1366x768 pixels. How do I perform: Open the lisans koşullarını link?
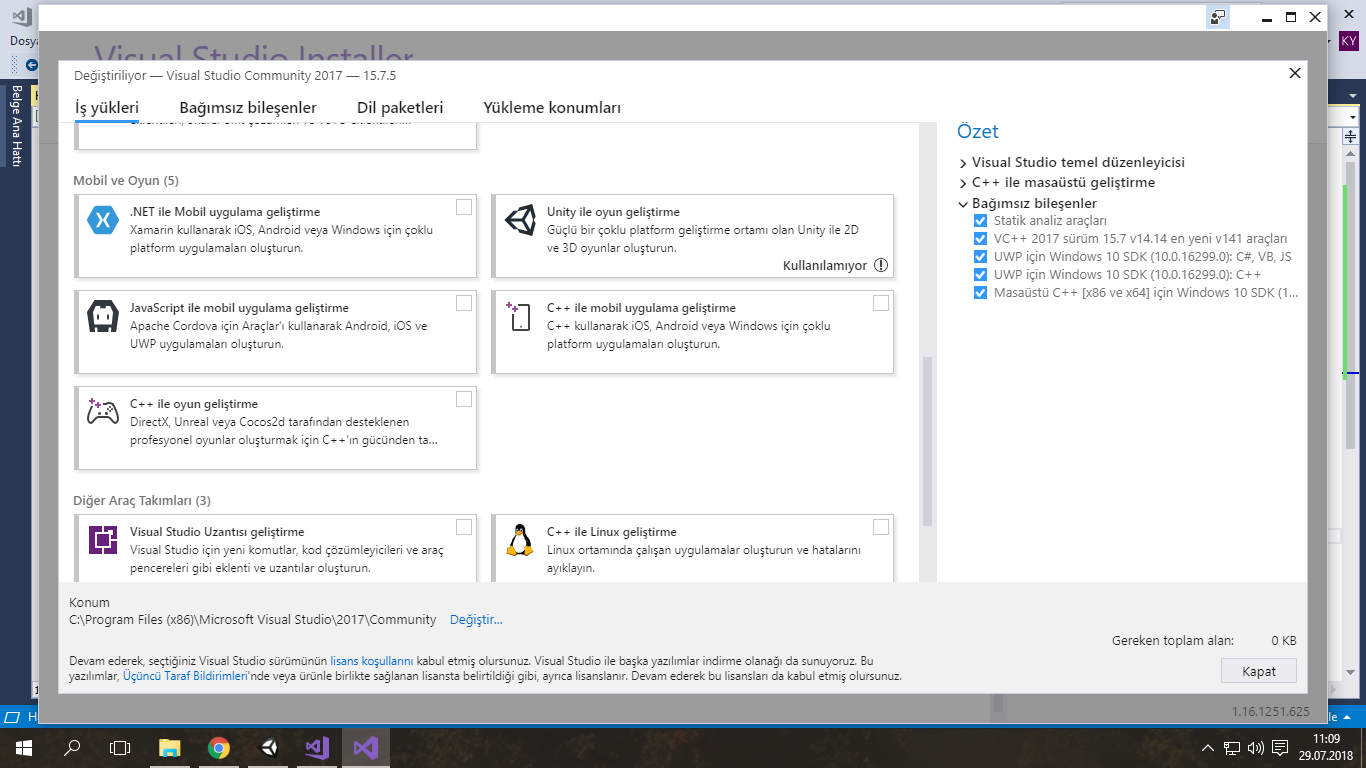coord(372,661)
